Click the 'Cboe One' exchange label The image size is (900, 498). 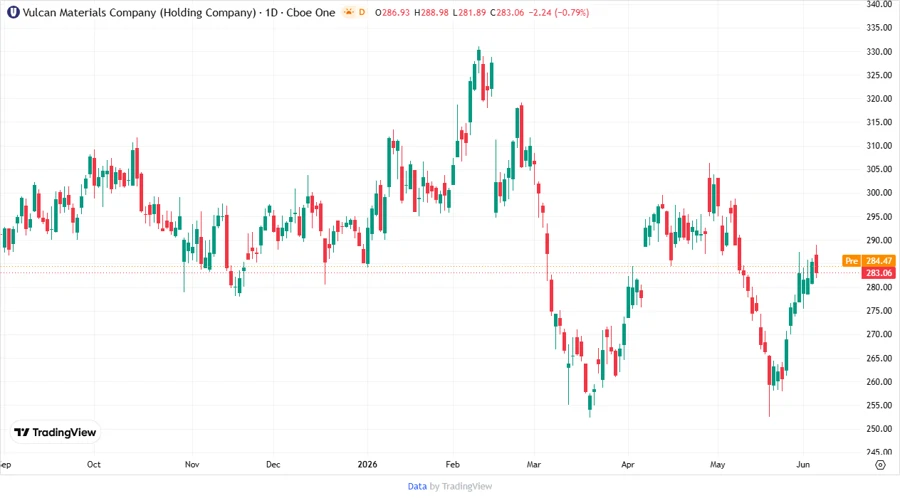(x=311, y=12)
